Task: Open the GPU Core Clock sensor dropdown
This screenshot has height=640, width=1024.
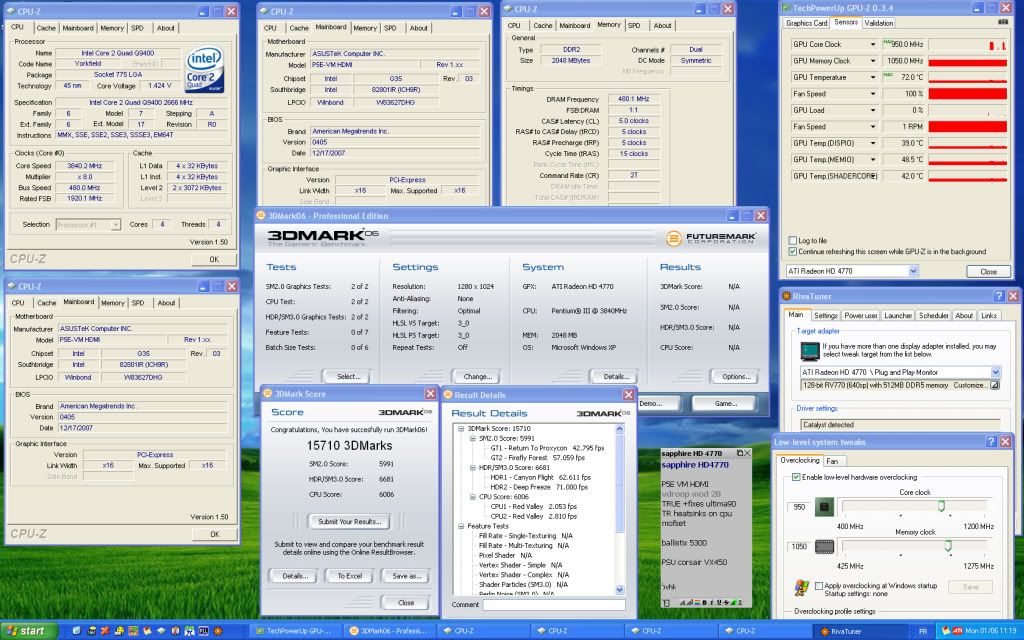Action: 873,45
